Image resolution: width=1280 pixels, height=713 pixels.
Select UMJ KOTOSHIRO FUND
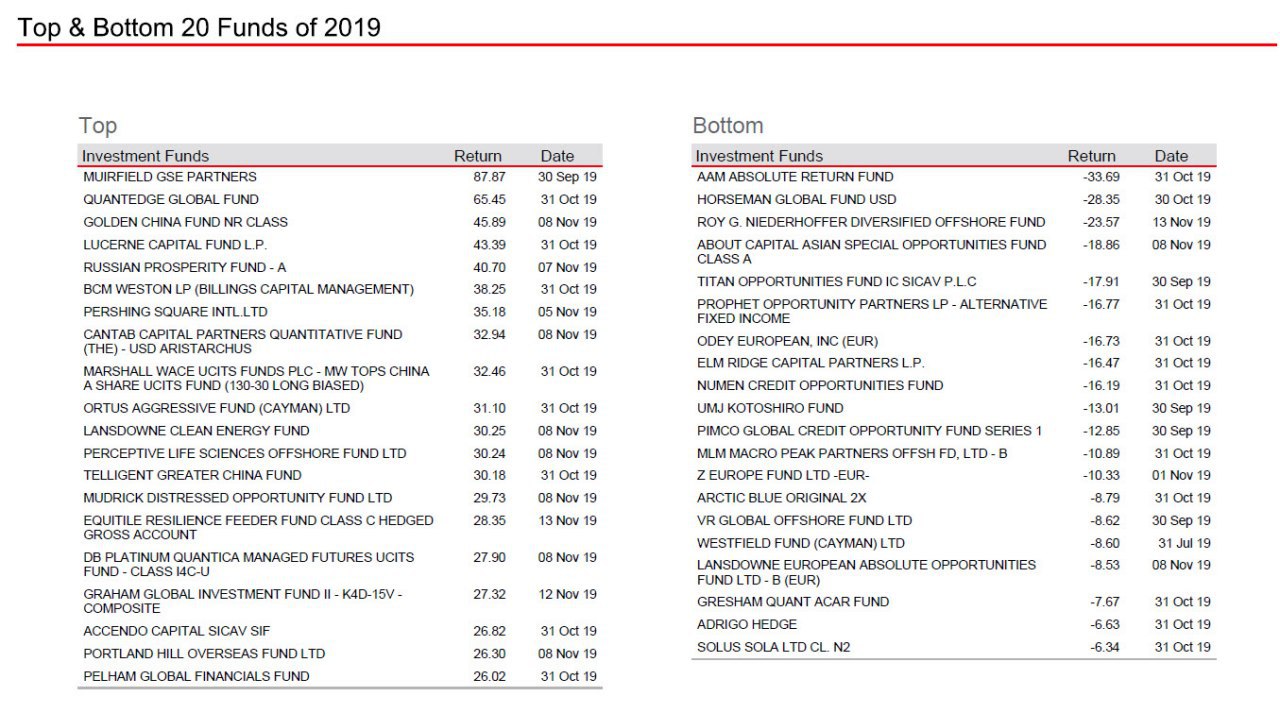[x=770, y=408]
